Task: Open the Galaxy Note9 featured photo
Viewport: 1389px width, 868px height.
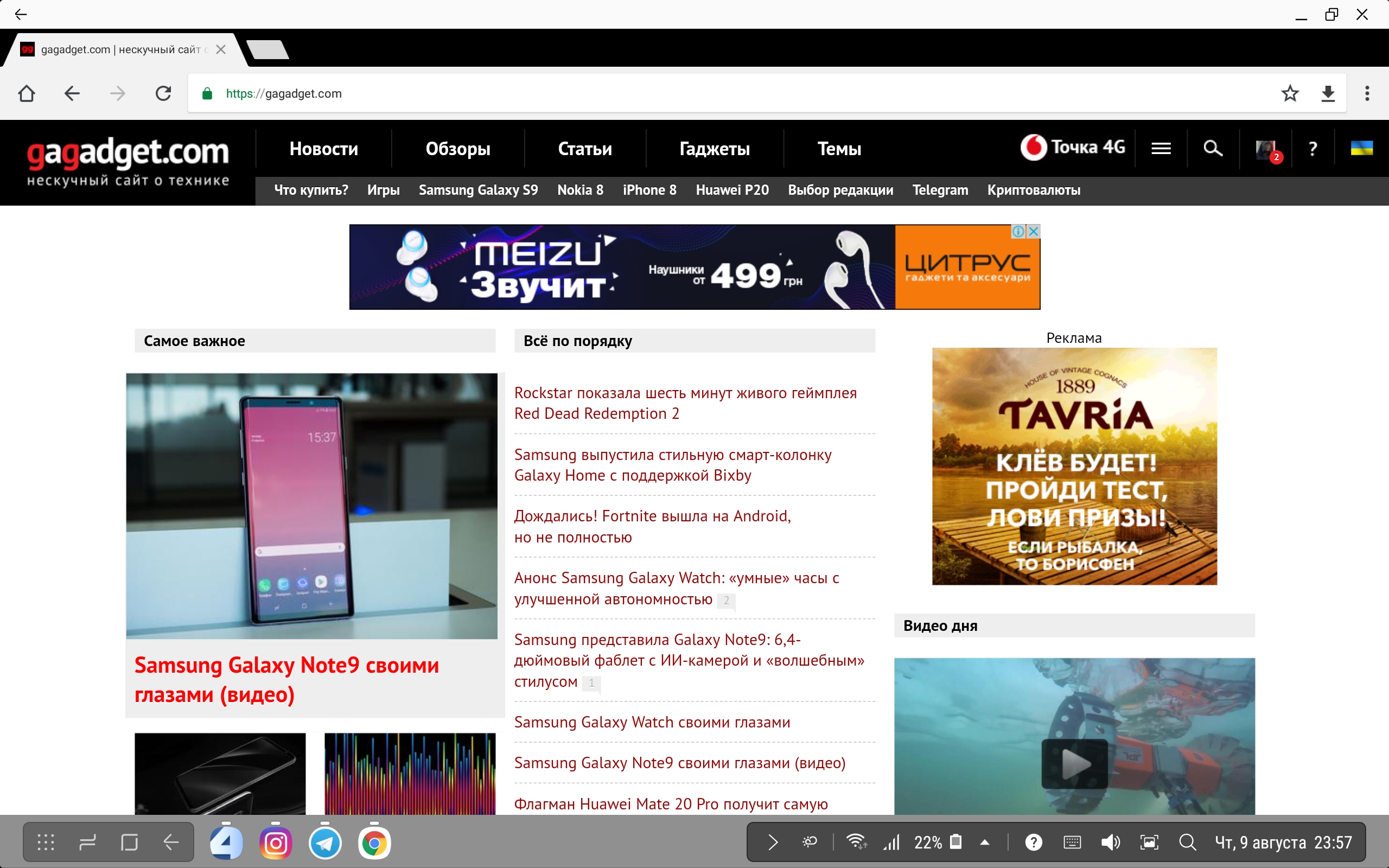Action: click(311, 506)
